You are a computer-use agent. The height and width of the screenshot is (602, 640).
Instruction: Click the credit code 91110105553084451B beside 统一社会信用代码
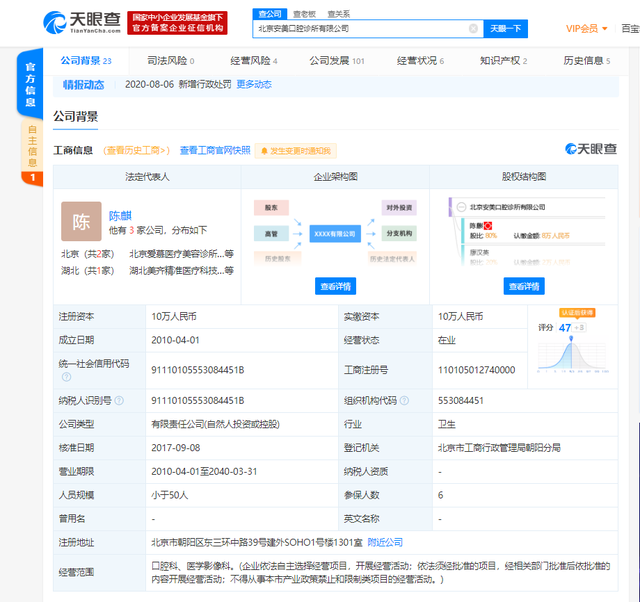click(x=198, y=370)
